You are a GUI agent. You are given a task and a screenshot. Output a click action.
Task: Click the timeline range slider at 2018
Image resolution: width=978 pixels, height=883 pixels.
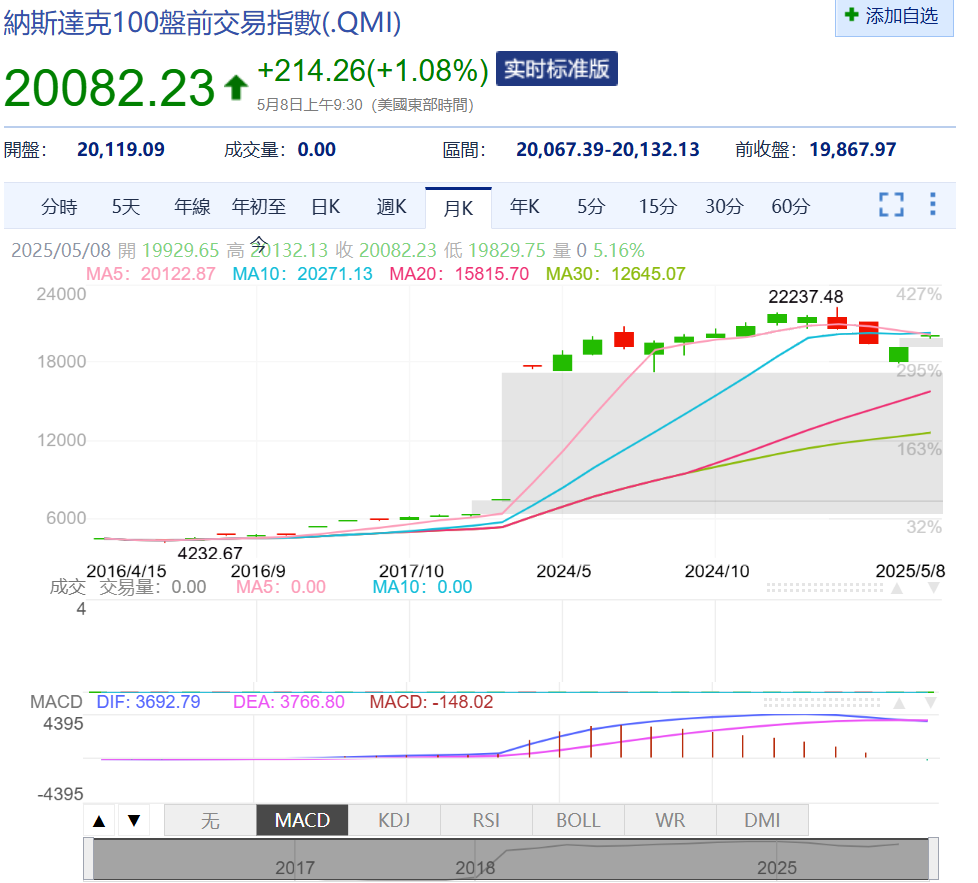click(475, 867)
